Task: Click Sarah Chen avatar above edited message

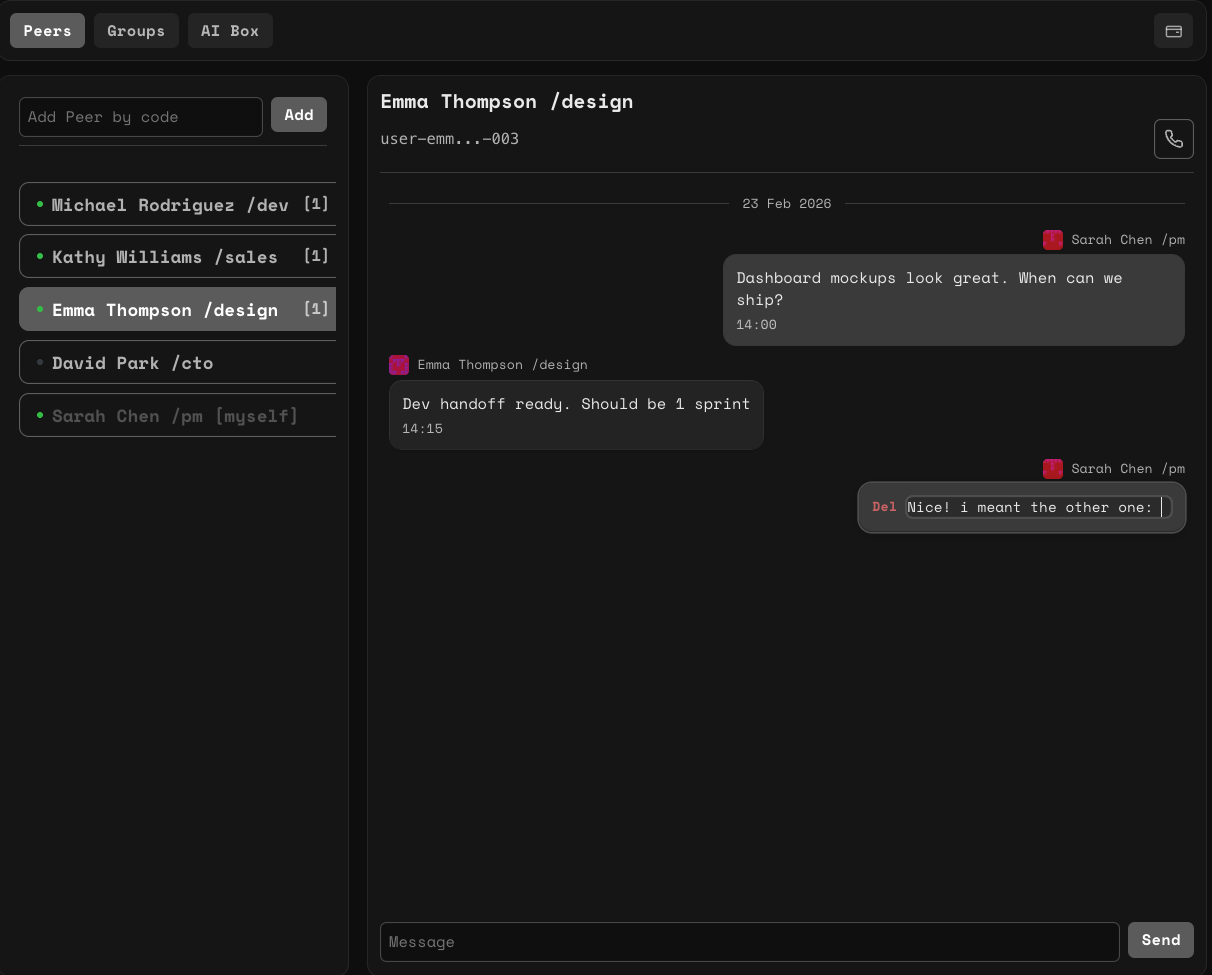Action: pos(1052,469)
